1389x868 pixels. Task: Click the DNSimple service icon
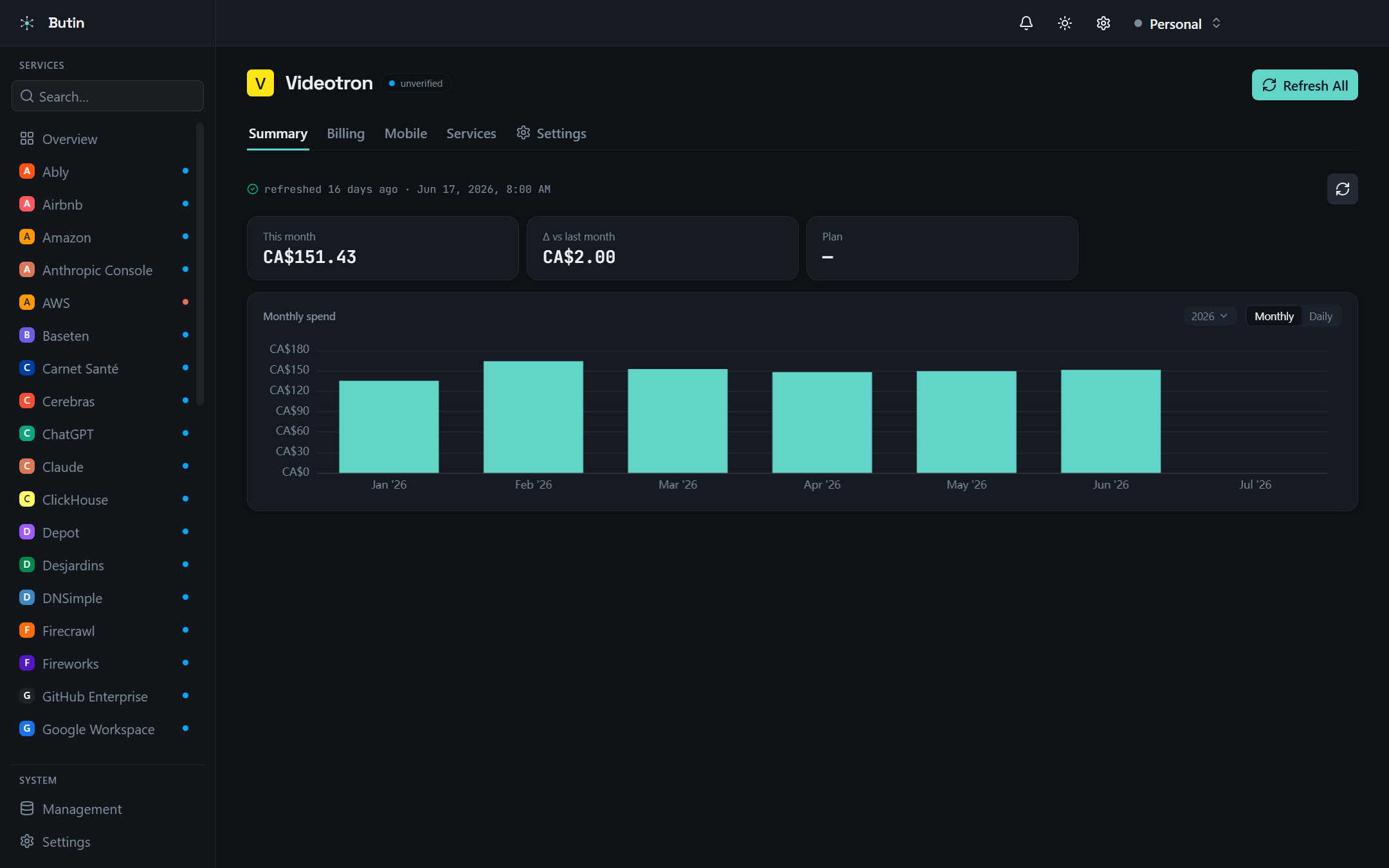click(x=27, y=597)
